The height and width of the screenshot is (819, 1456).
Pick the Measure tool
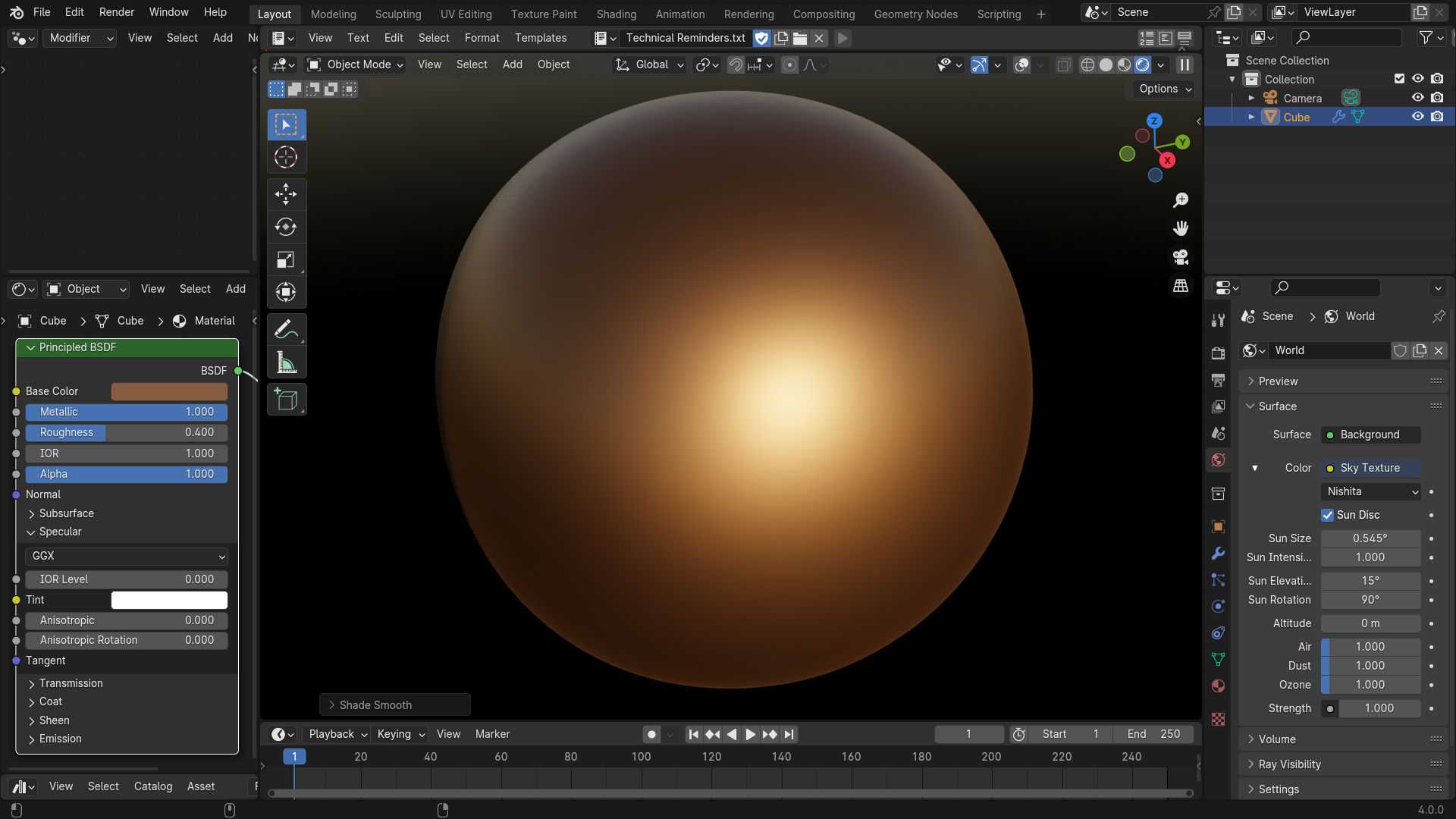[x=286, y=363]
